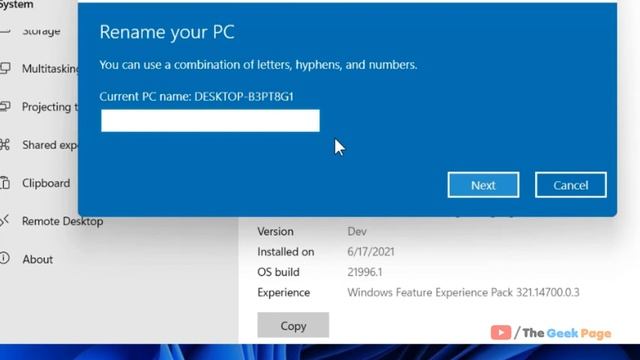Viewport: 640px width, 360px height.
Task: Click the Installed on label
Action: (x=286, y=252)
